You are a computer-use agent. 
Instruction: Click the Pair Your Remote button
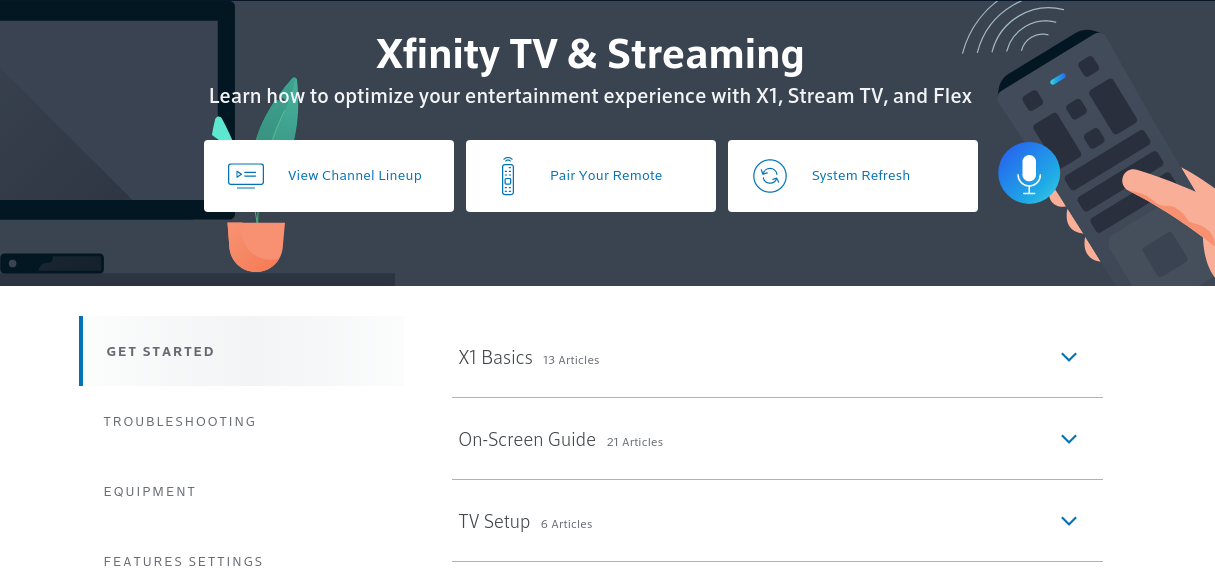pyautogui.click(x=591, y=176)
